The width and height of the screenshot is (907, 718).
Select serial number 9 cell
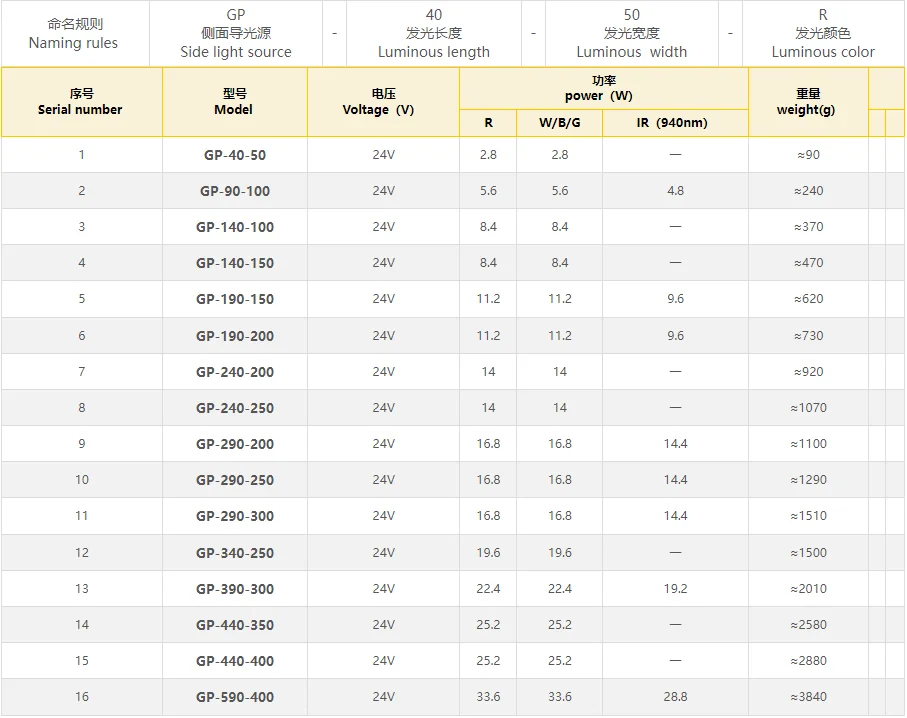click(x=82, y=444)
